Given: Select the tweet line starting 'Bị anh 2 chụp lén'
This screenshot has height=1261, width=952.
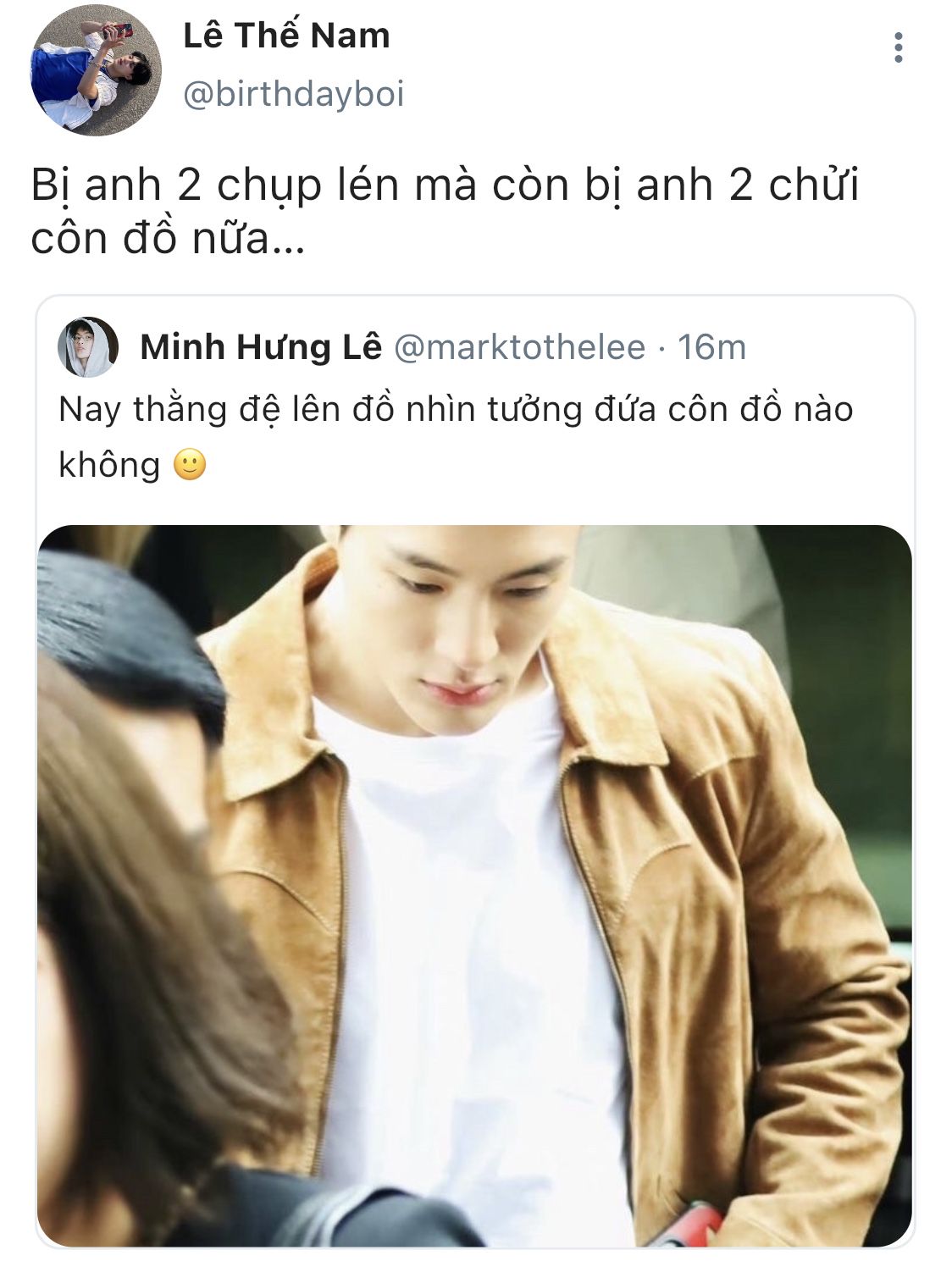Looking at the screenshot, I should 445,185.
